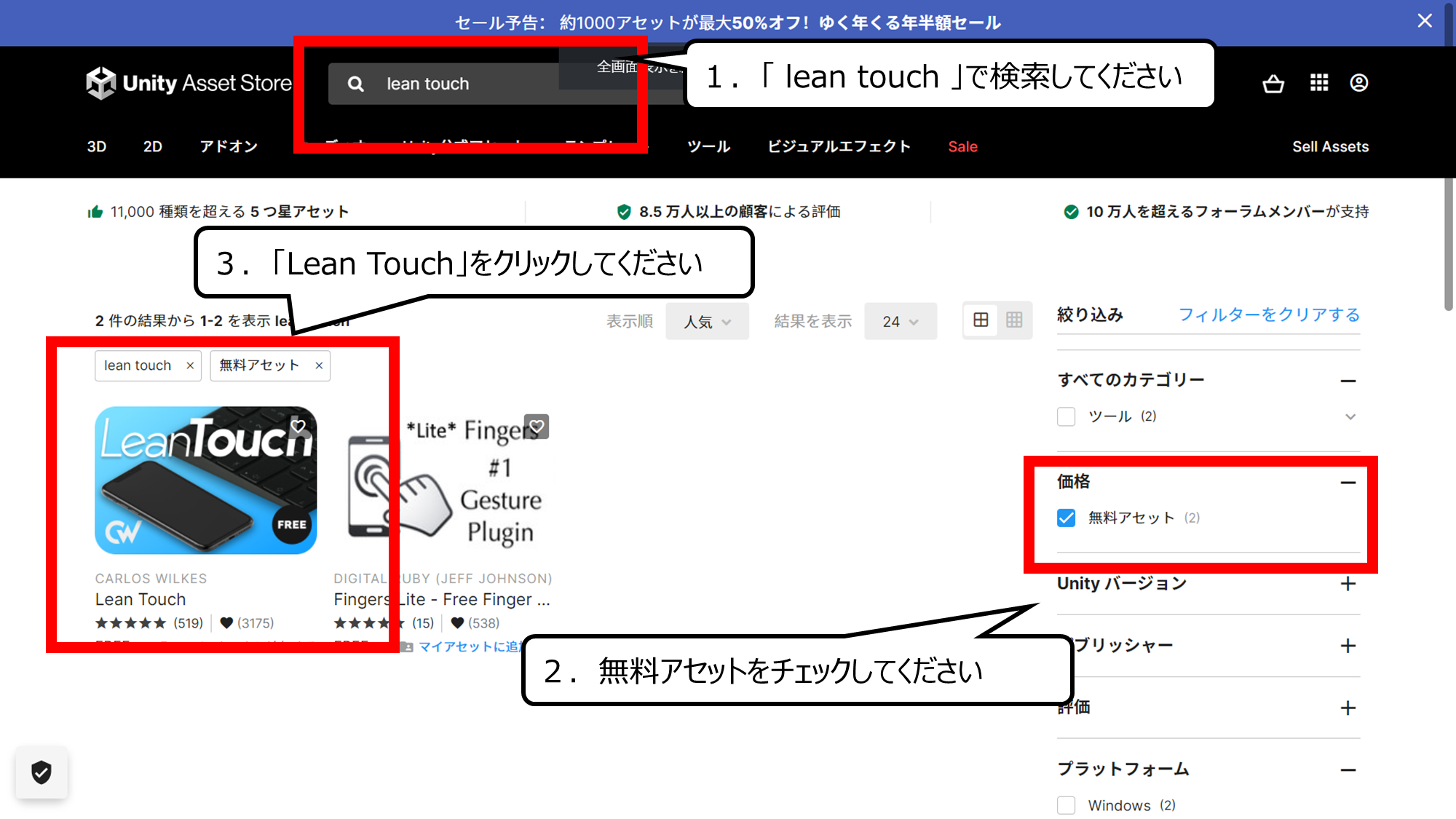
Task: Open the ツール navigation menu
Action: pyautogui.click(x=709, y=146)
